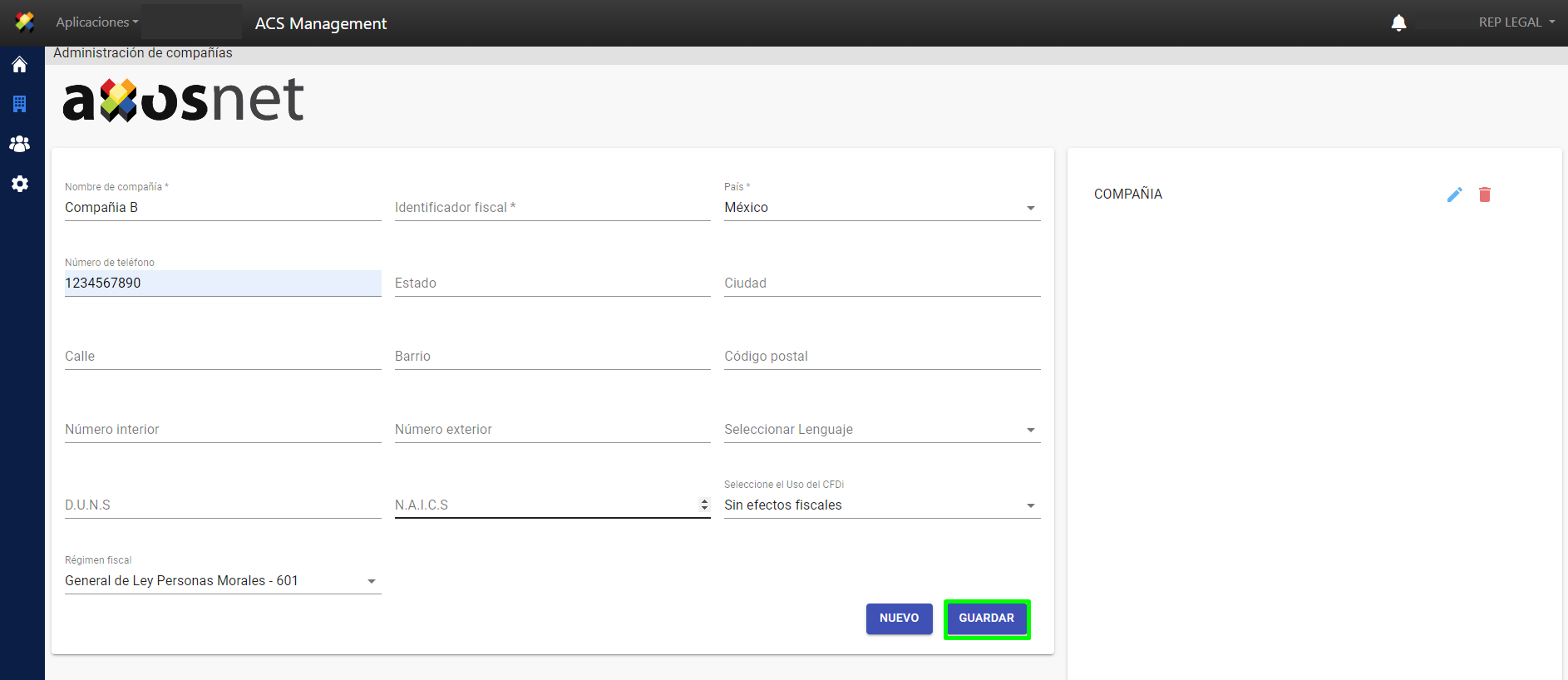1568x680 pixels.
Task: Edit COMPAÑIA with the pencil icon
Action: tap(1454, 195)
